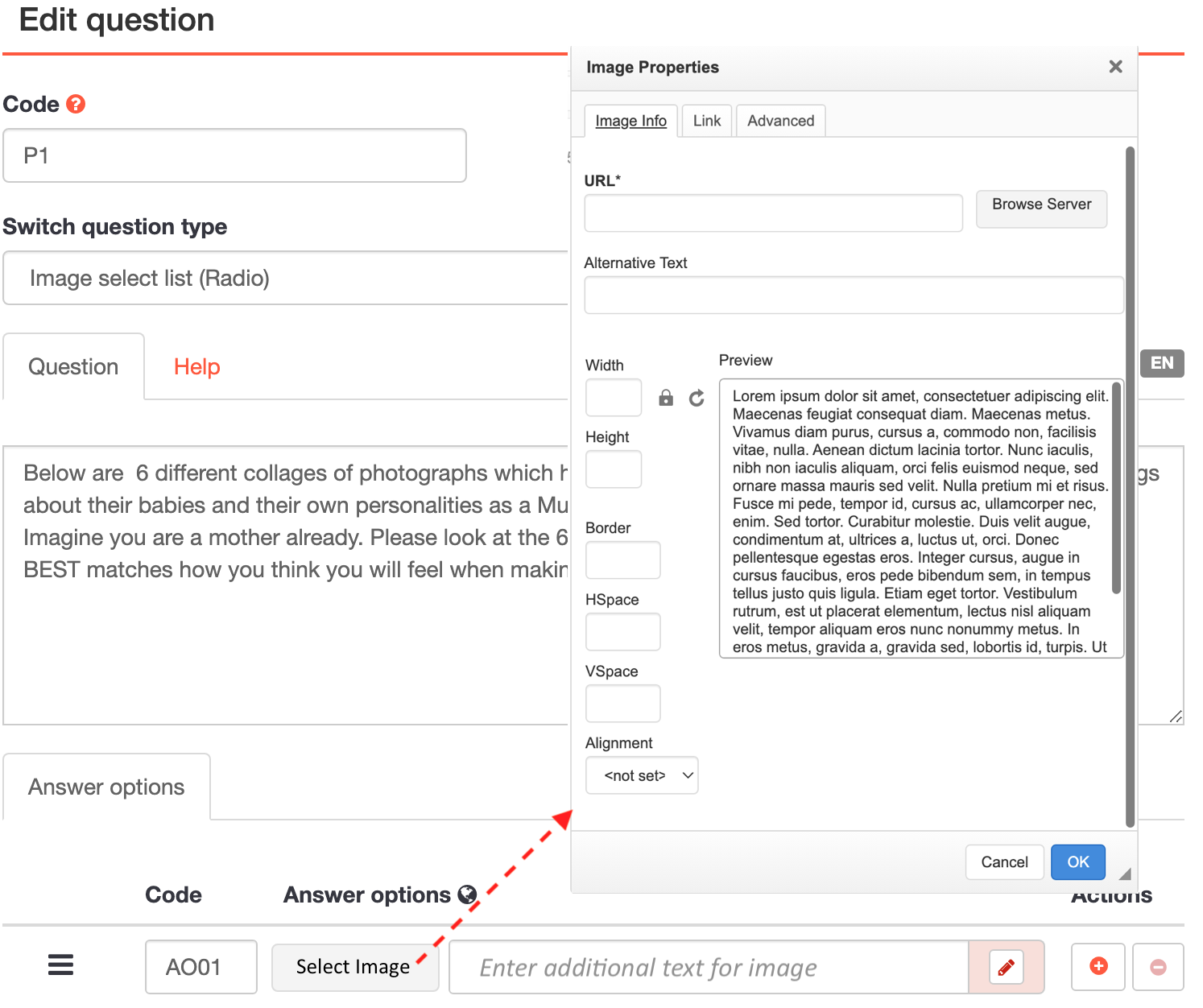Open the Advanced tab
This screenshot has width=1203, height=1008.
coord(780,121)
